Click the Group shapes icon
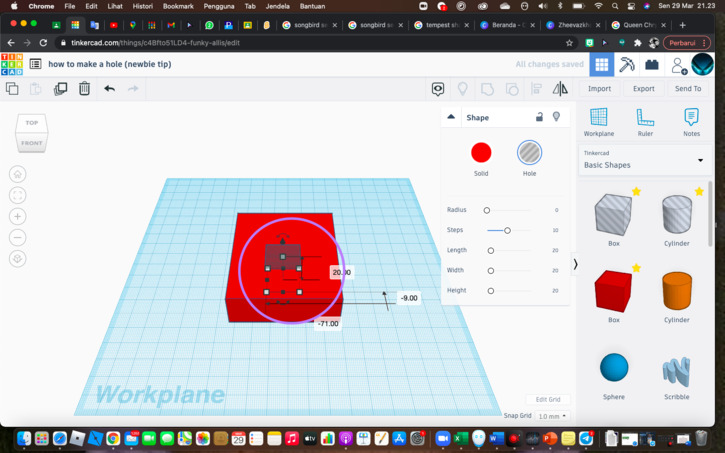The width and height of the screenshot is (725, 453). coord(487,89)
